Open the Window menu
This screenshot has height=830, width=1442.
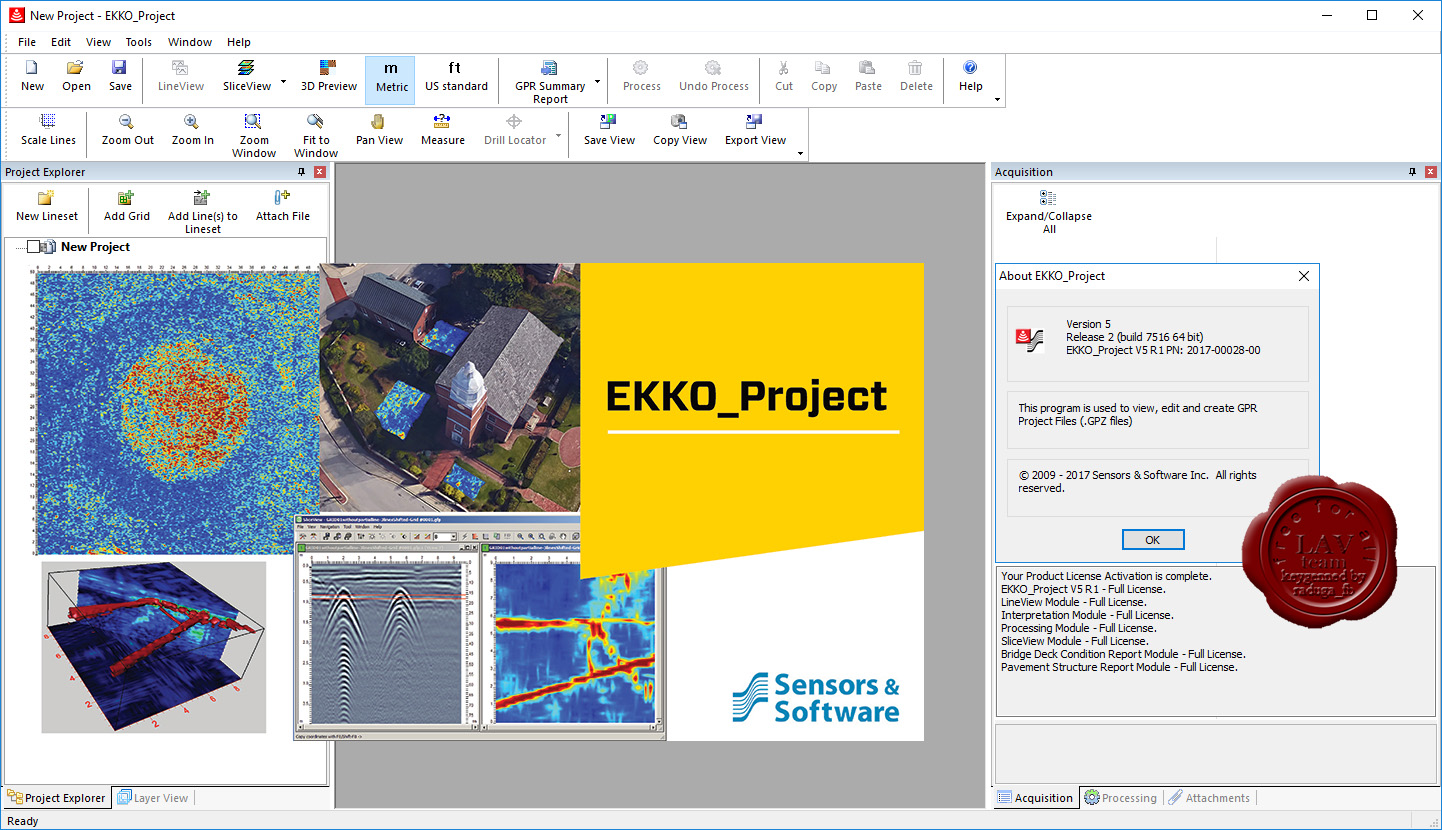[x=190, y=42]
